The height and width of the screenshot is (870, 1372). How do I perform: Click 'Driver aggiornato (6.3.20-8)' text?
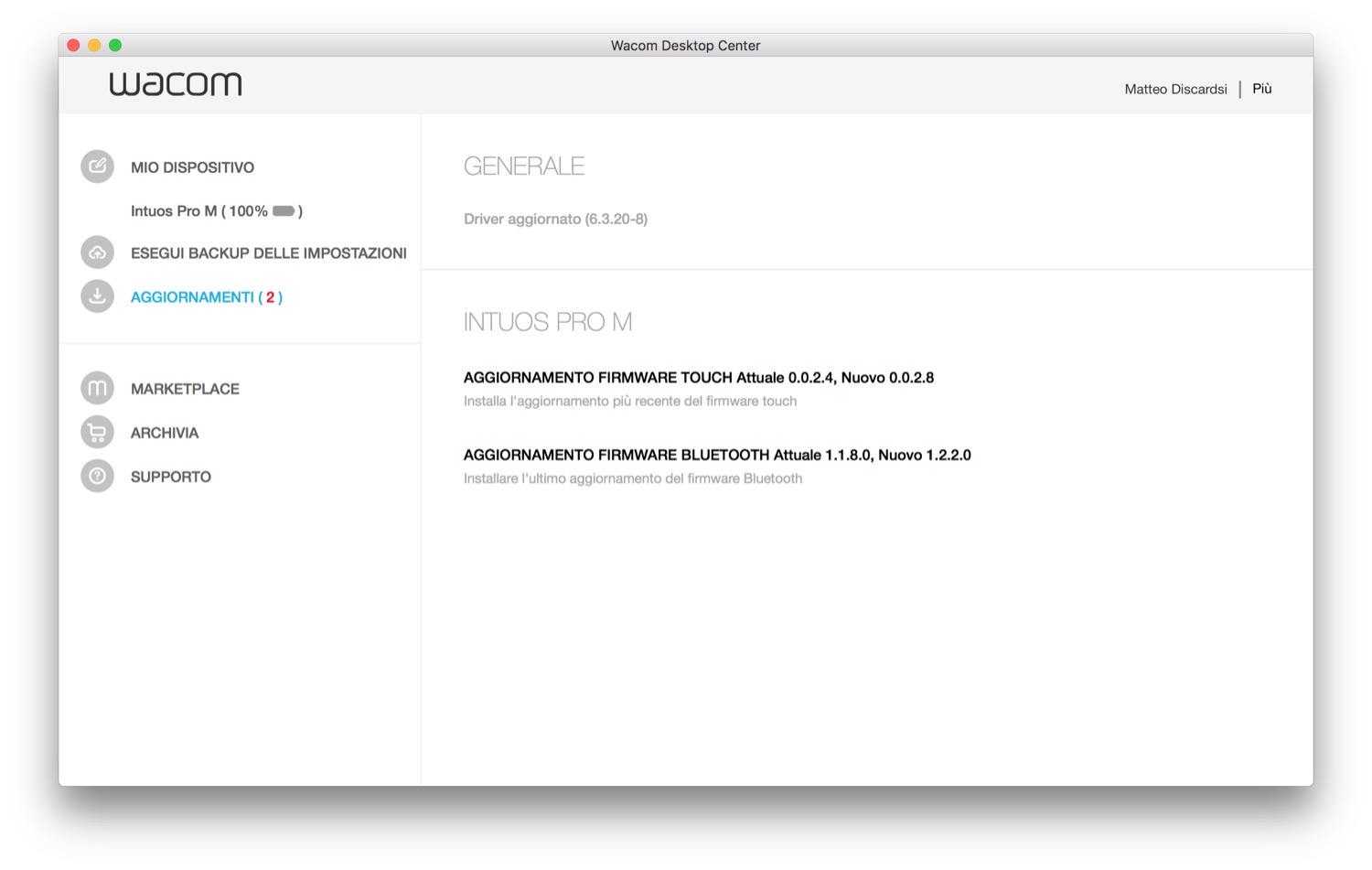[555, 219]
